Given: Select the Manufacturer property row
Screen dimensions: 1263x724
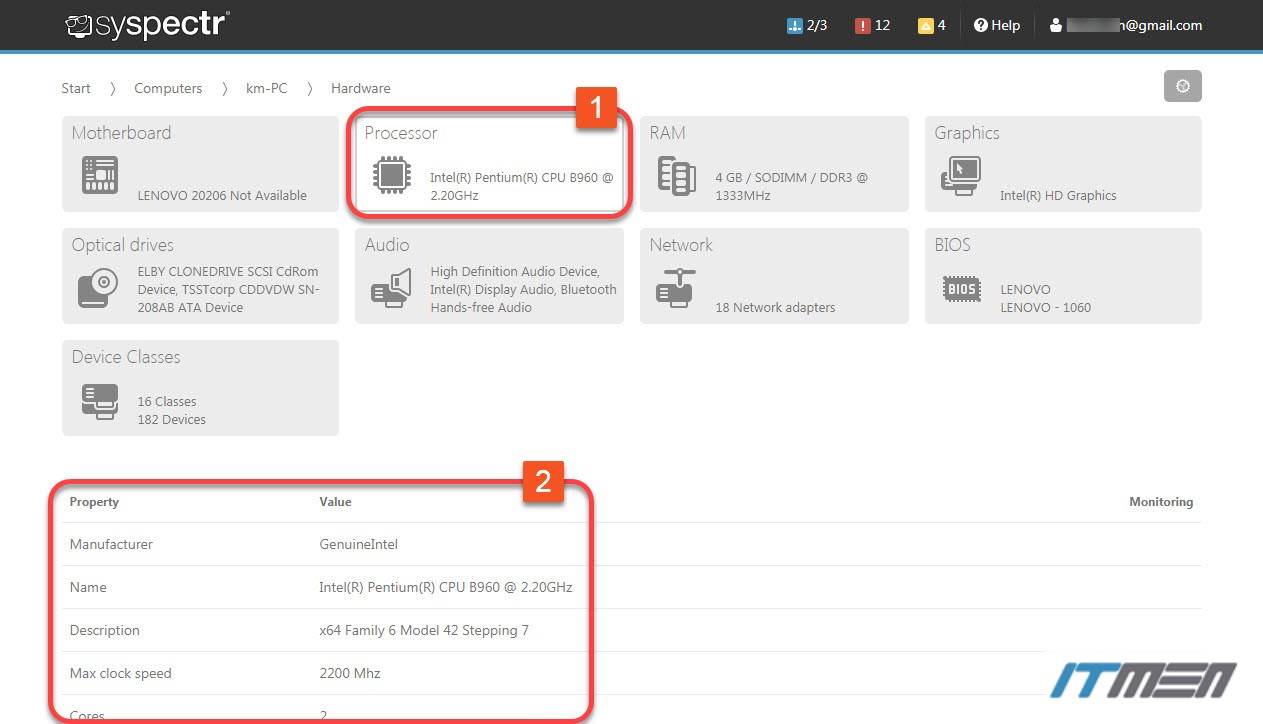Looking at the screenshot, I should point(631,544).
